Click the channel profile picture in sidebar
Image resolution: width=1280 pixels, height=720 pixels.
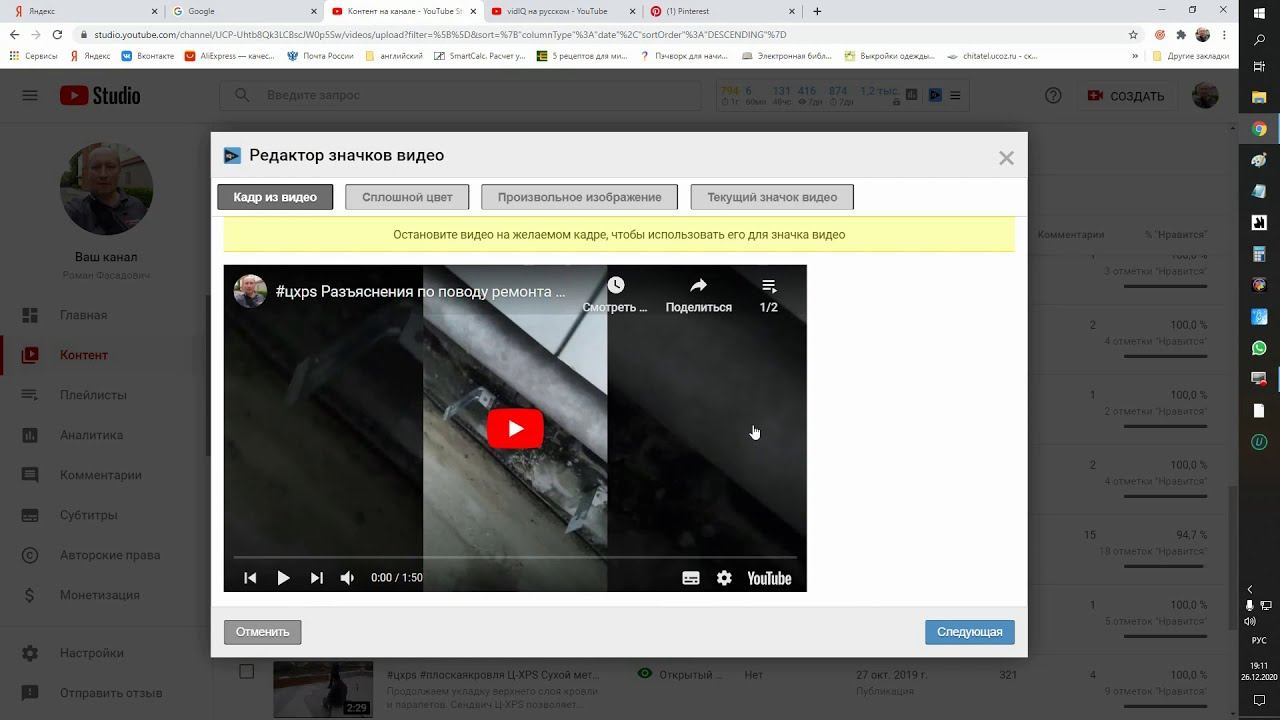106,189
